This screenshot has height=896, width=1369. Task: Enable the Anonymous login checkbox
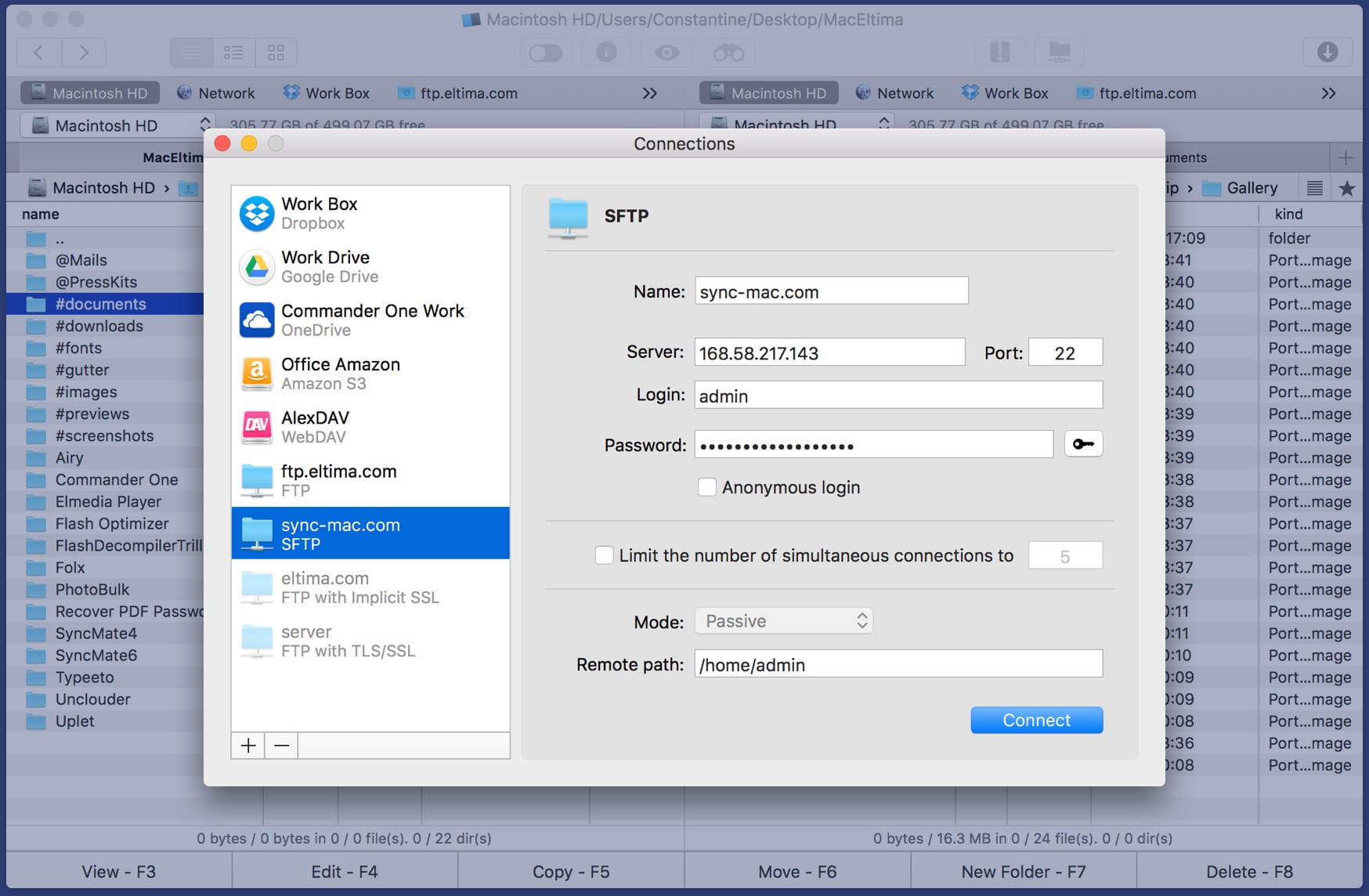706,487
